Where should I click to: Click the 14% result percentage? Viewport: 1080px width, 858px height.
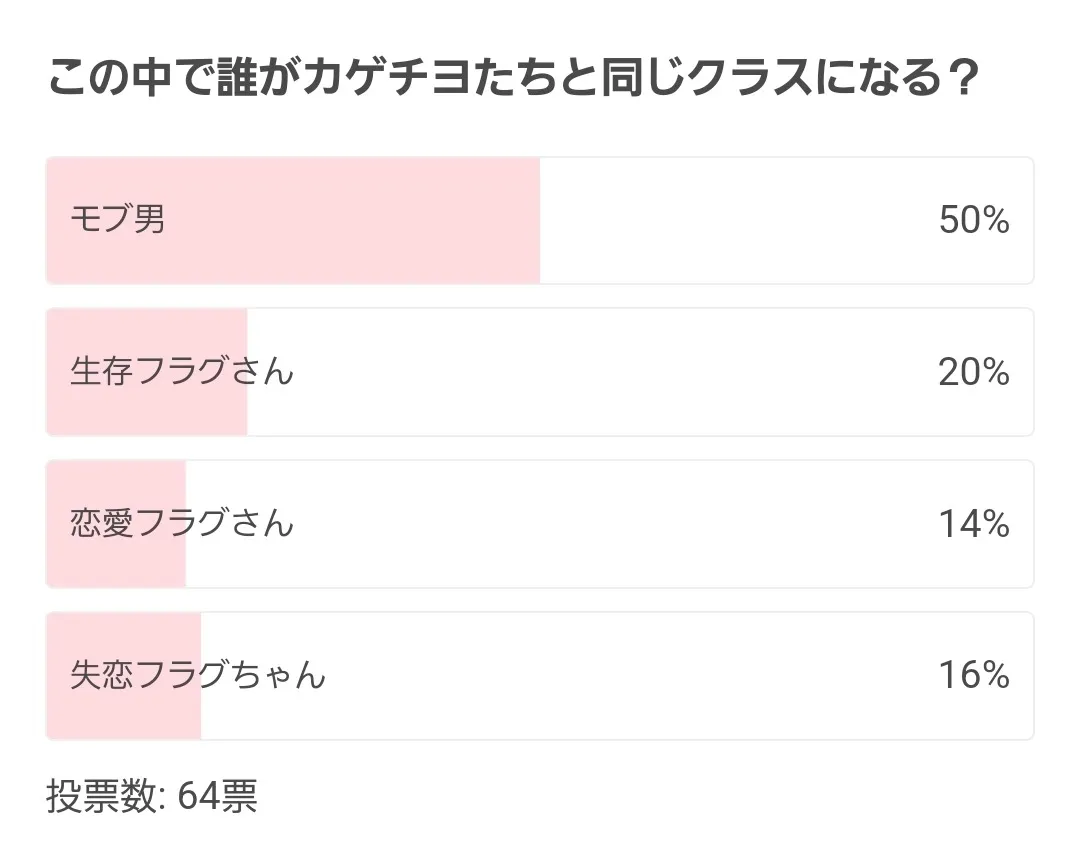(x=973, y=524)
